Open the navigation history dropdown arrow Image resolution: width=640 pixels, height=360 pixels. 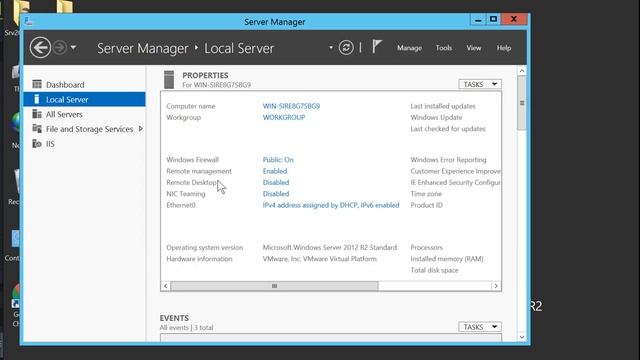pyautogui.click(x=73, y=48)
